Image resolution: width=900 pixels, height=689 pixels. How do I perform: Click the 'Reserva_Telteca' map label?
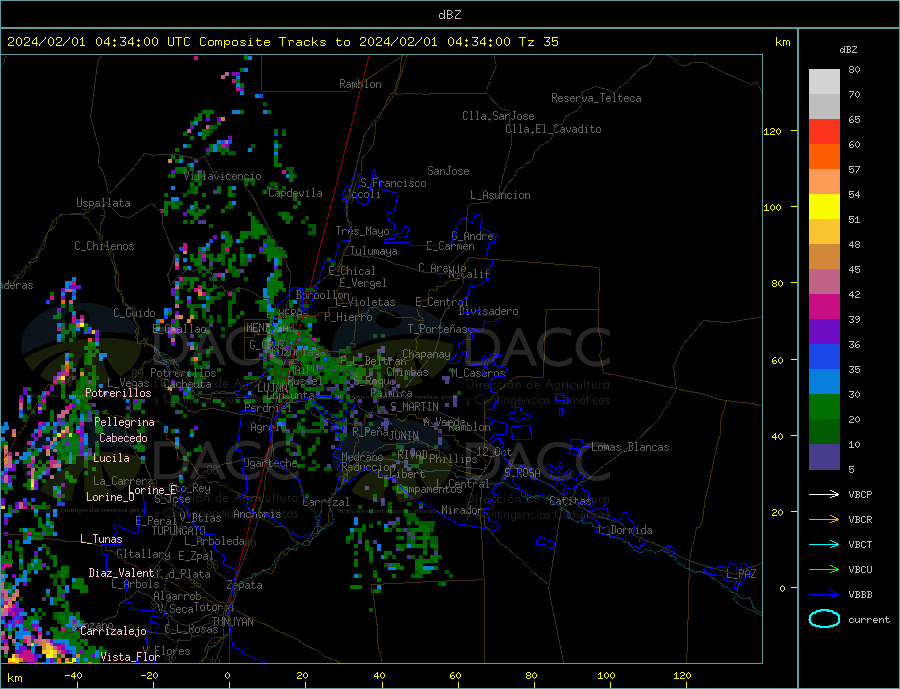point(596,98)
